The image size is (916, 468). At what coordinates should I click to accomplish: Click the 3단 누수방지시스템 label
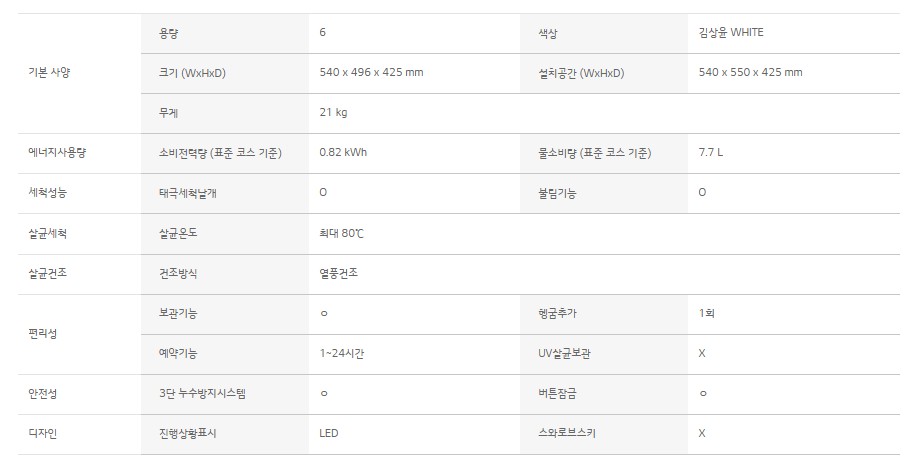[x=202, y=393]
